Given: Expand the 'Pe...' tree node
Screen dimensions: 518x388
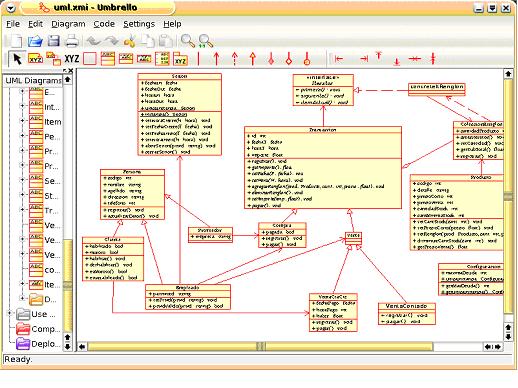Looking at the screenshot, I should 22,135.
